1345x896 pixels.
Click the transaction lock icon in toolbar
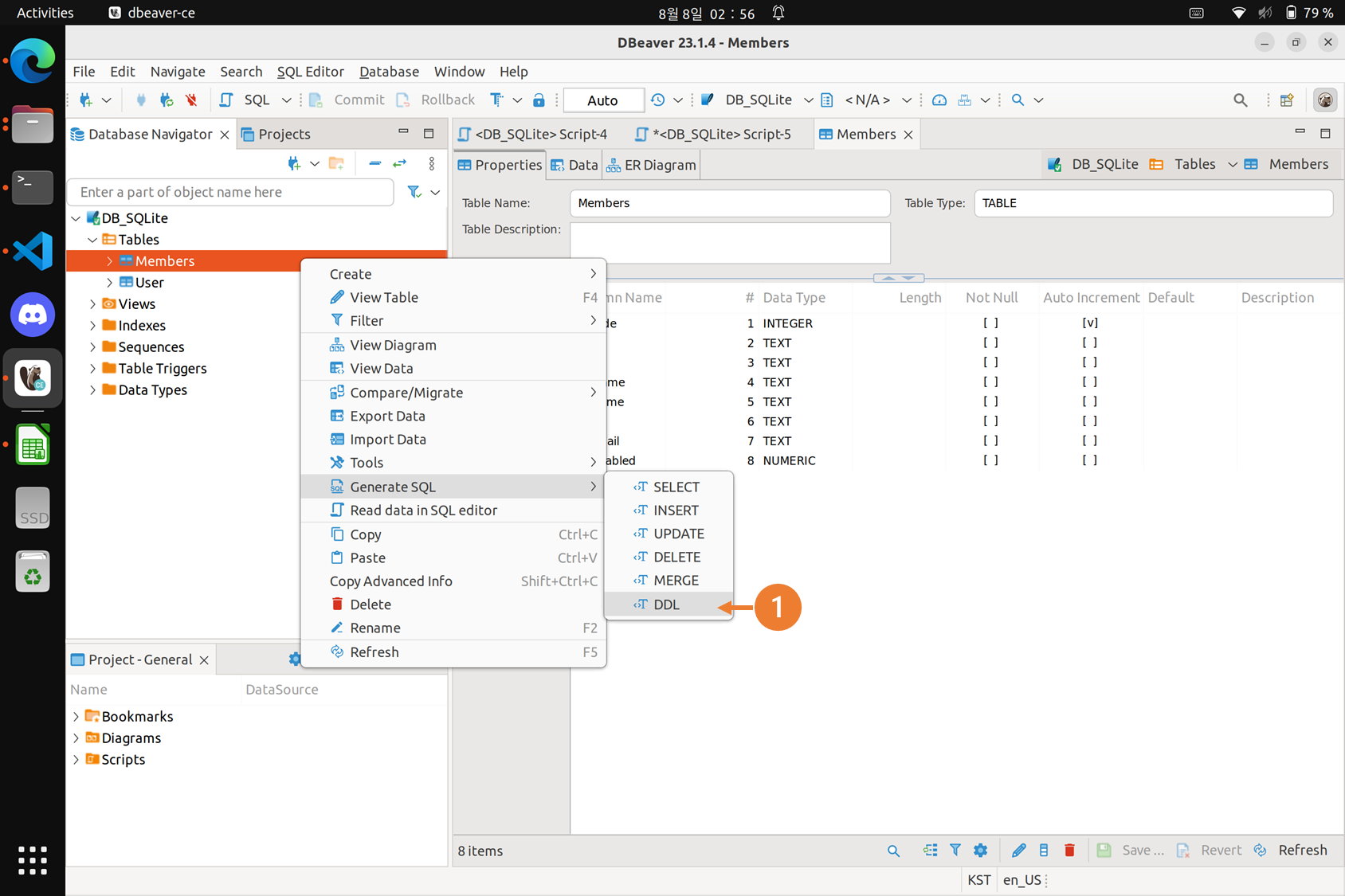pyautogui.click(x=539, y=100)
